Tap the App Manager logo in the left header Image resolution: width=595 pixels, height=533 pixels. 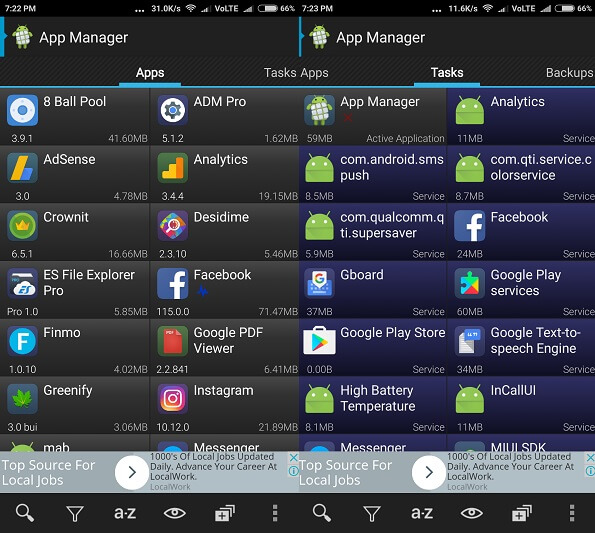(x=22, y=37)
